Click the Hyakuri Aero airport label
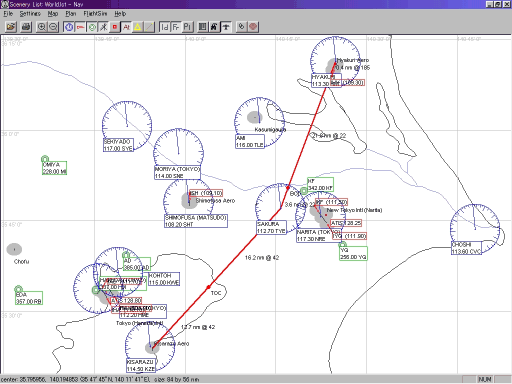The width and height of the screenshot is (512, 384). [x=353, y=60]
